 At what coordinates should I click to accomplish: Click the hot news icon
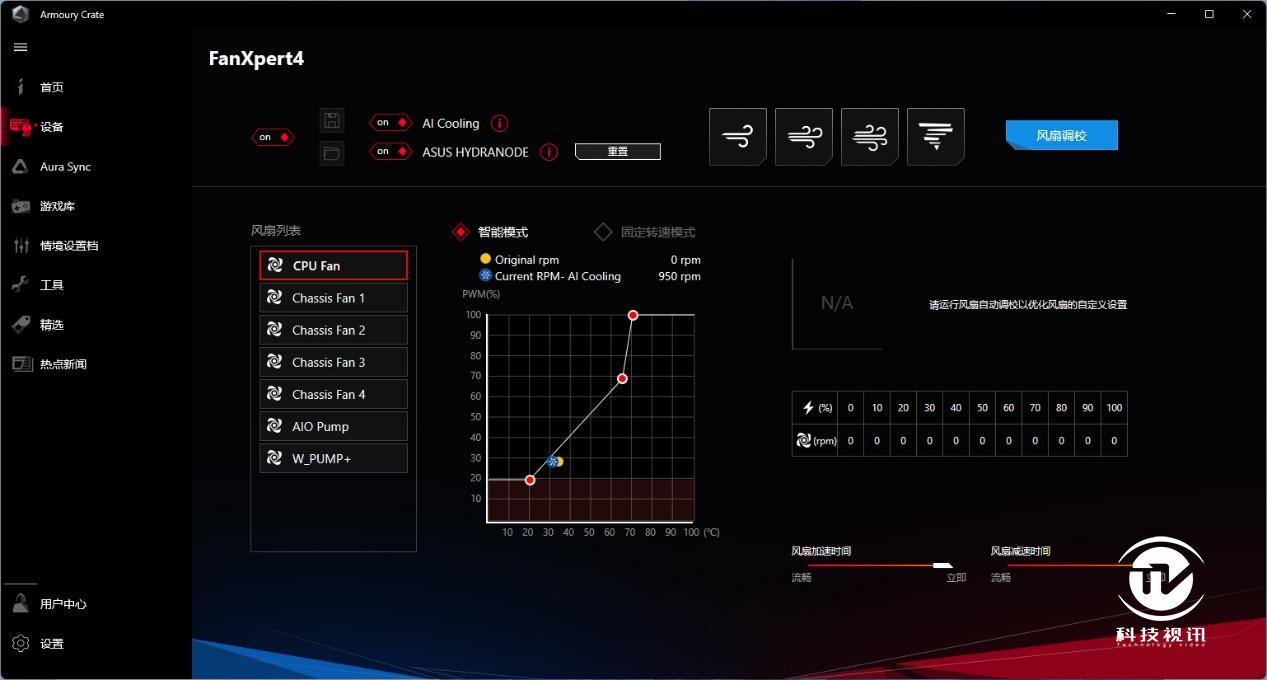21,364
